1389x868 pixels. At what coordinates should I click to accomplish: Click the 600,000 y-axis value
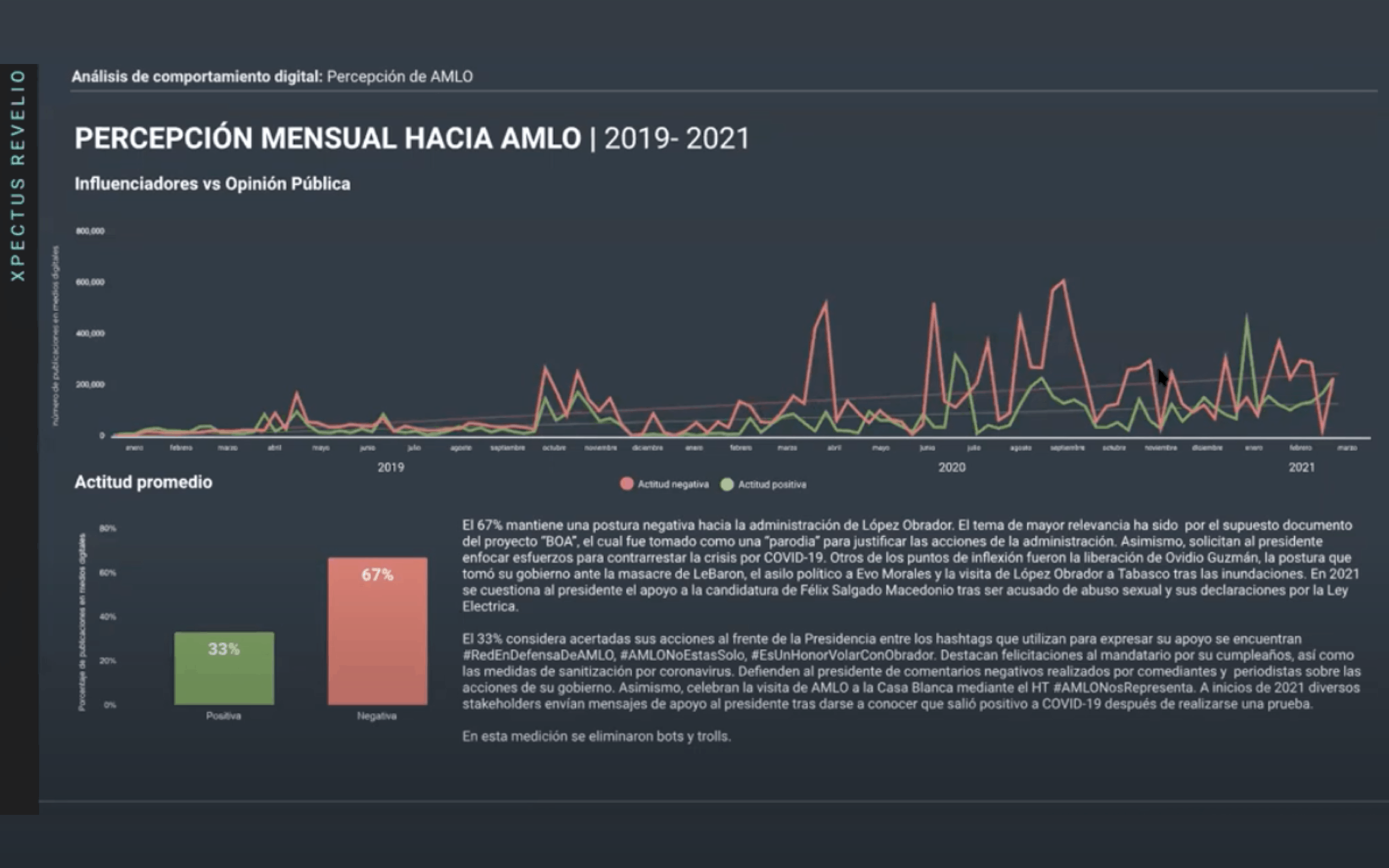pyautogui.click(x=90, y=282)
